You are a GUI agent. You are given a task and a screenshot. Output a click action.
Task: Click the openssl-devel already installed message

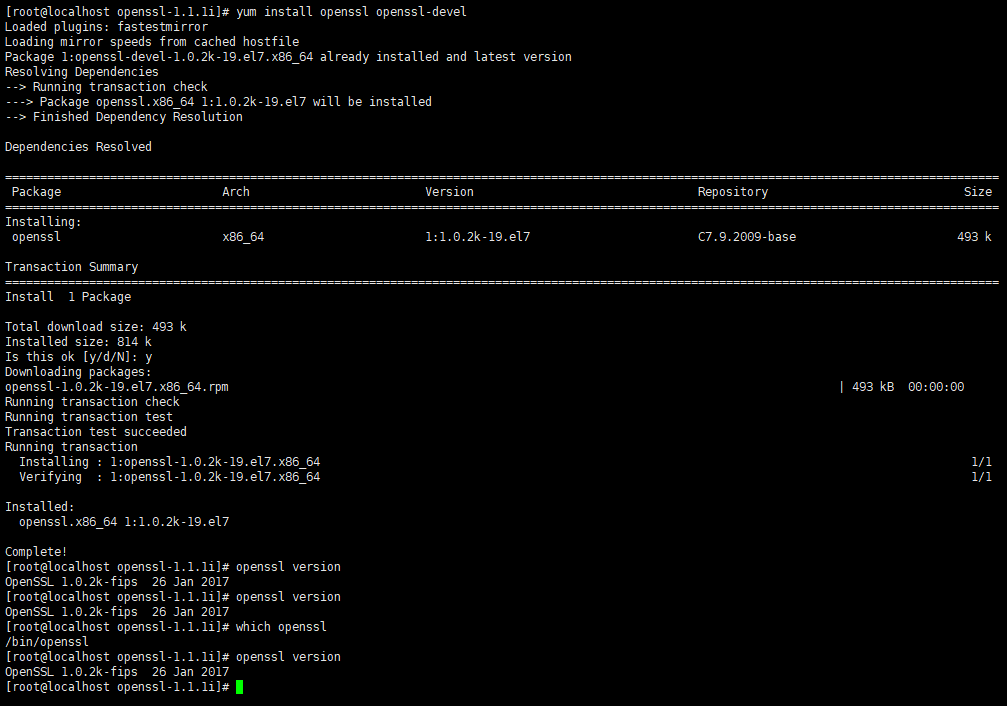pyautogui.click(x=288, y=57)
